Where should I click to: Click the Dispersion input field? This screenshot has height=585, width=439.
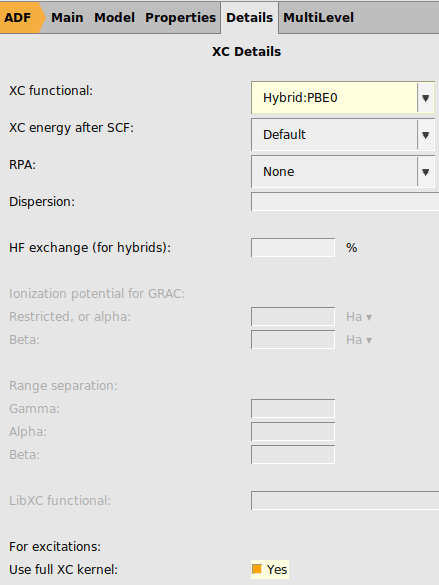coord(345,202)
